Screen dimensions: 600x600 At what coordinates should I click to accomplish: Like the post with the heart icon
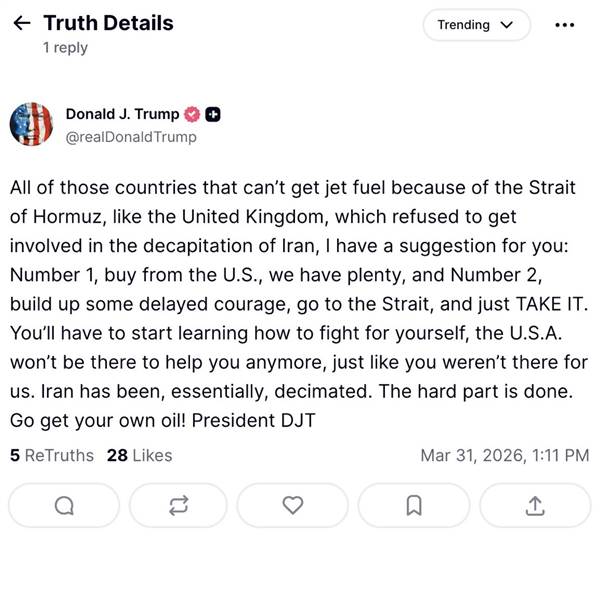tap(293, 506)
